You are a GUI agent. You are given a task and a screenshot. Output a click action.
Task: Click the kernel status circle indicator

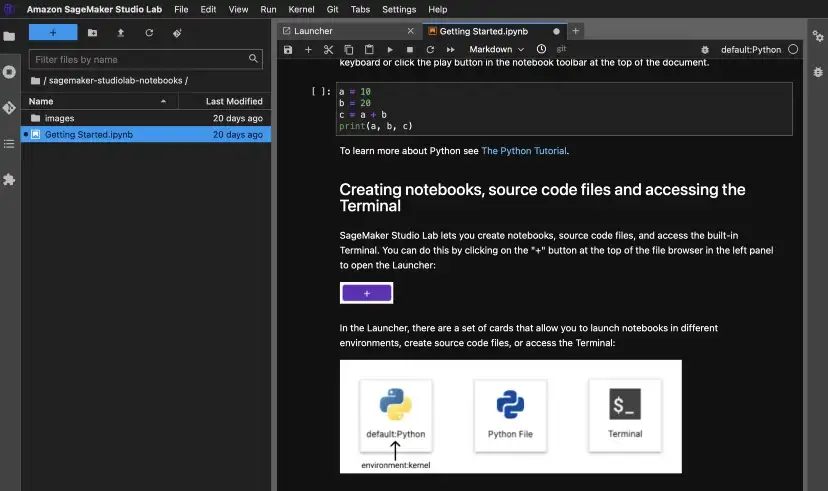point(793,49)
